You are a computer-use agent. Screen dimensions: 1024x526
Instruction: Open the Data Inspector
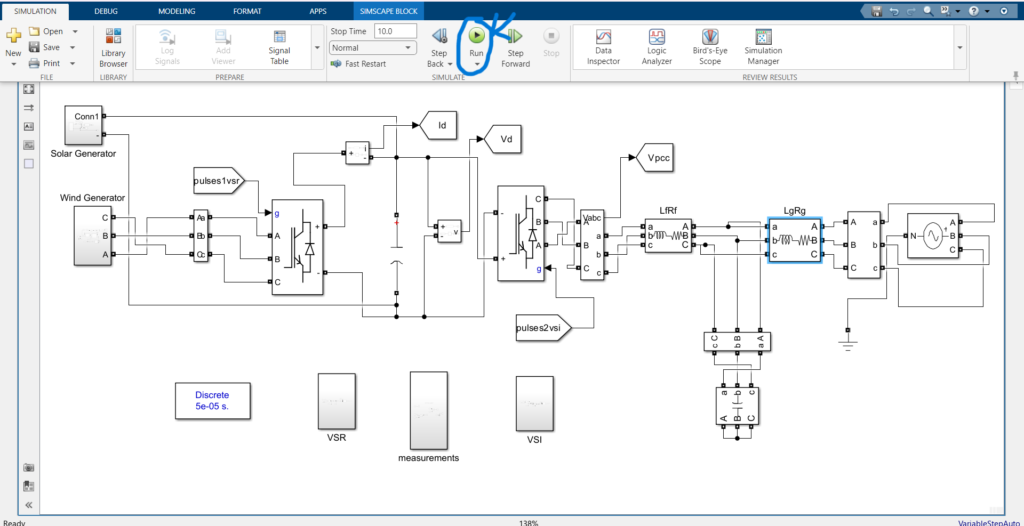(603, 47)
